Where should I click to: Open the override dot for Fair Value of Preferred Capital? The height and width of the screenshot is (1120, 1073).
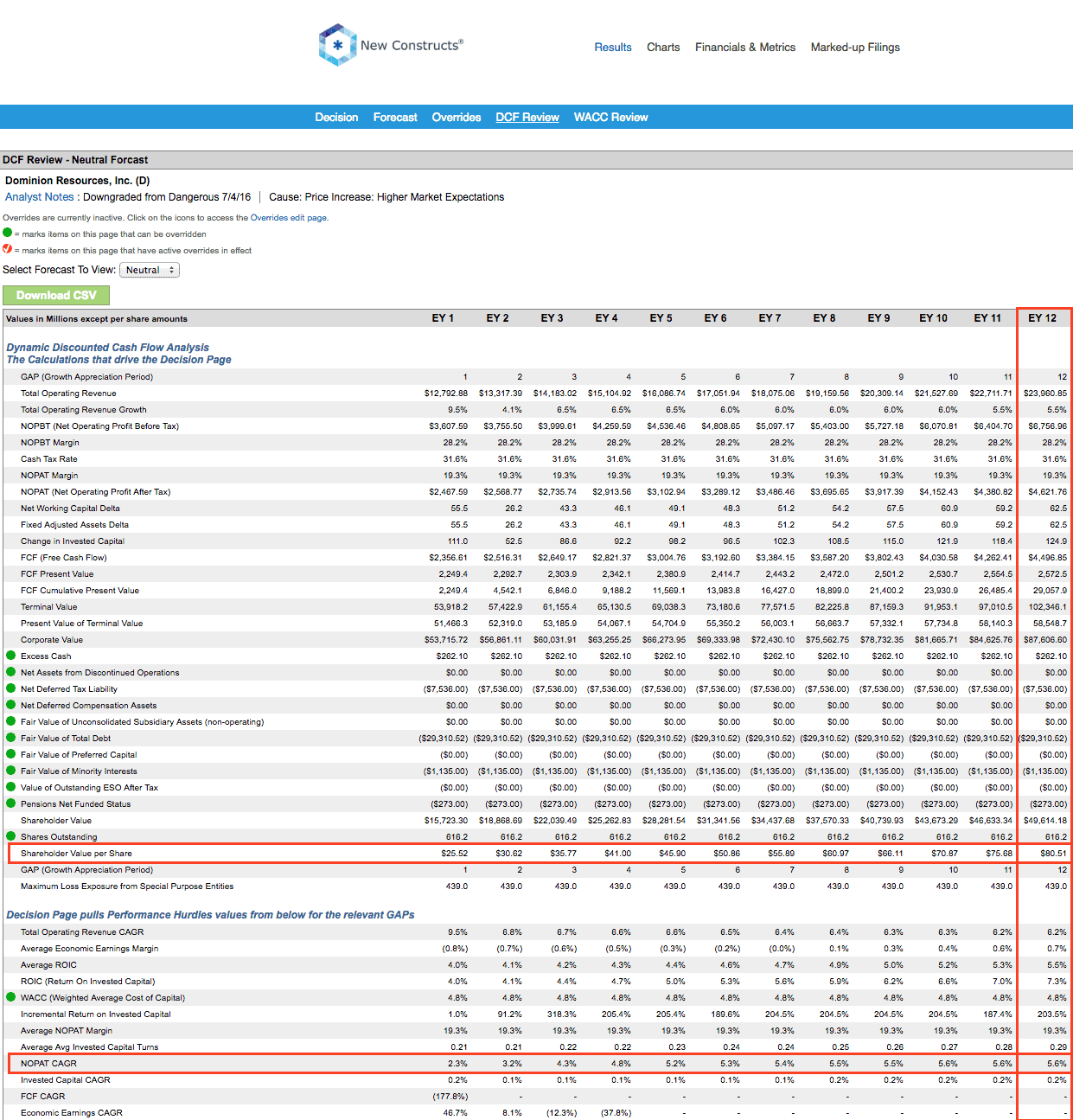point(11,754)
